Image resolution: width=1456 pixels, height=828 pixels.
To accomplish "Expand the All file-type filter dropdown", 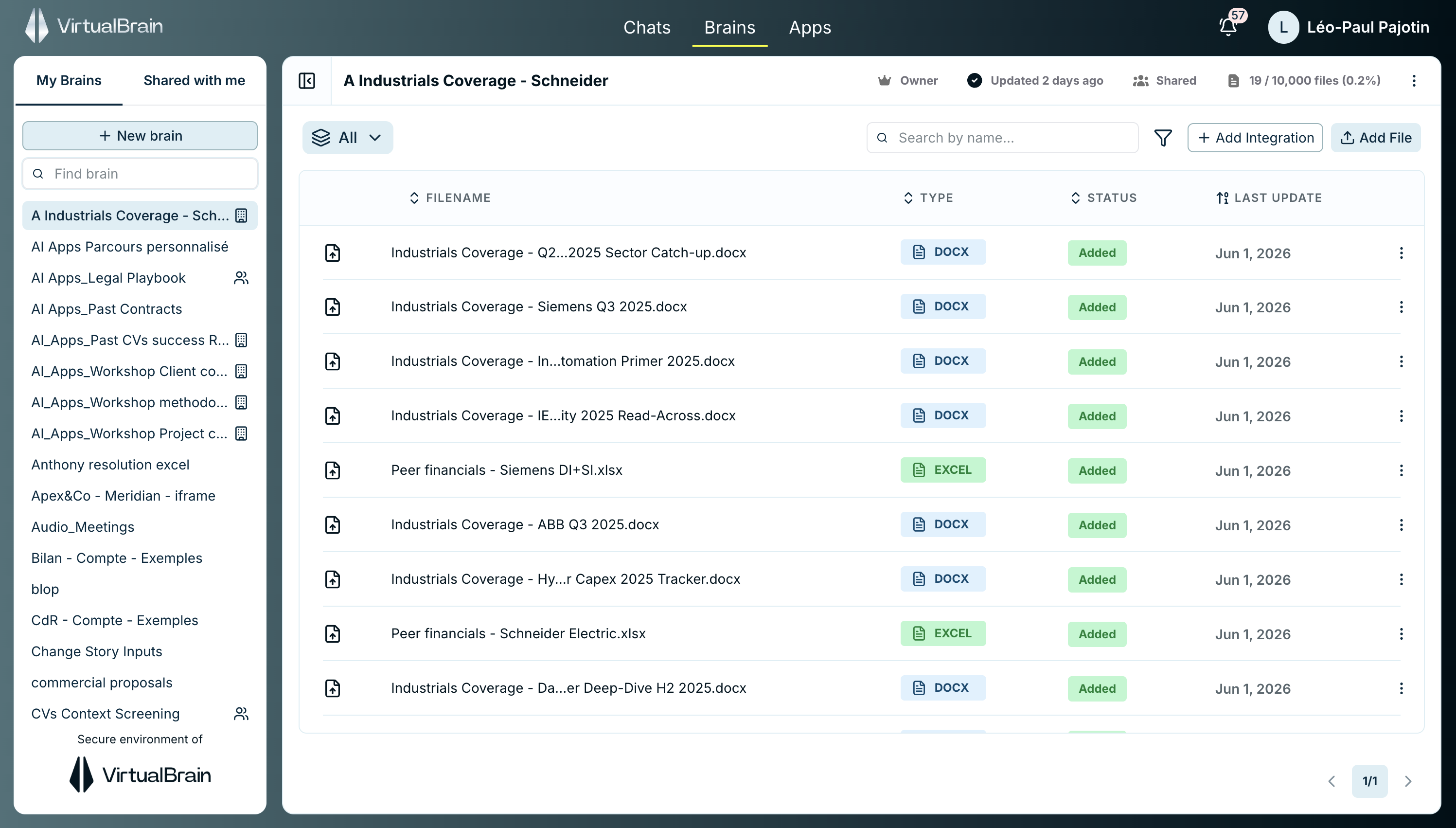I will click(x=347, y=138).
